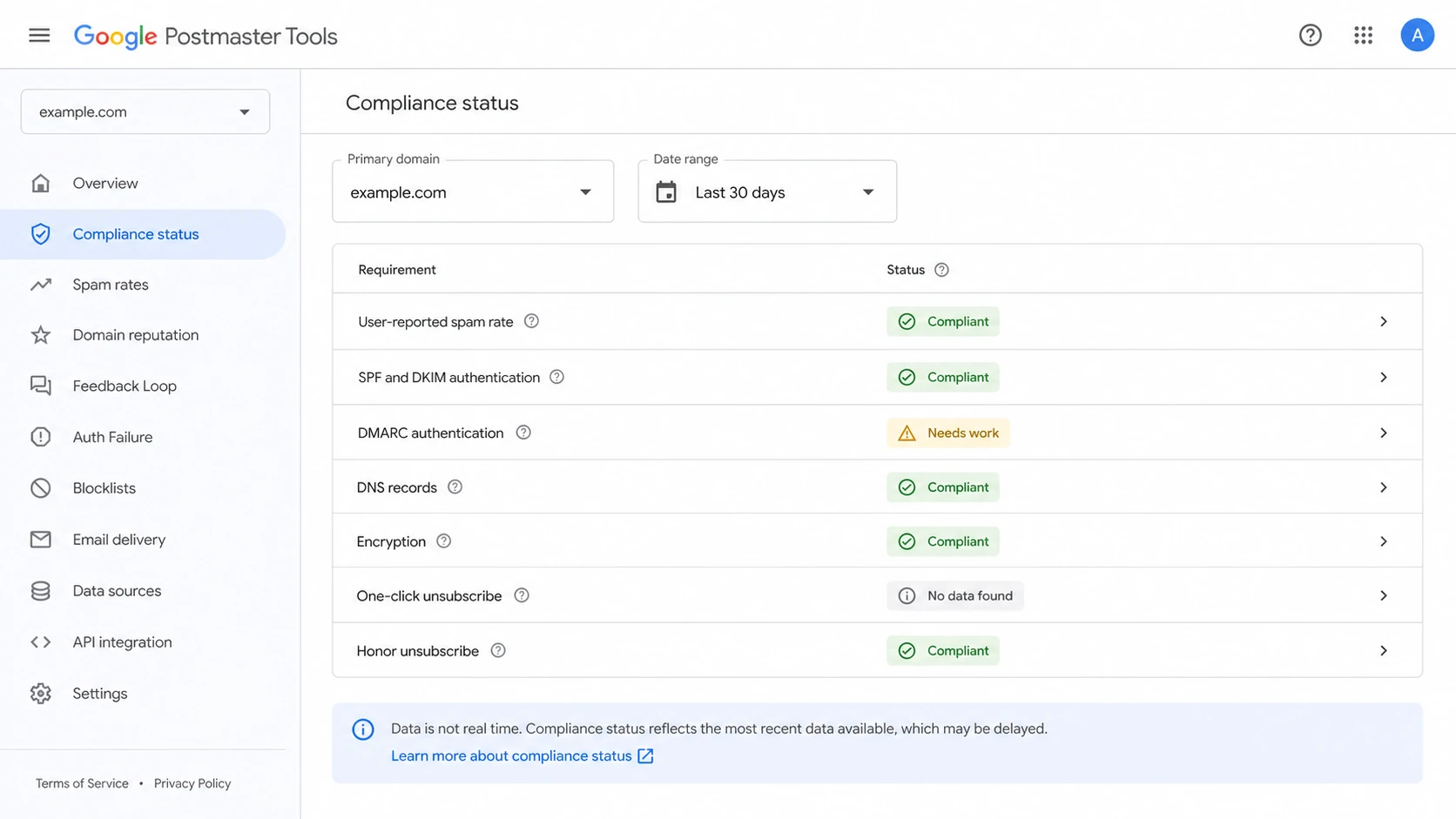
Task: Open API integration page
Action: pyautogui.click(x=143, y=642)
